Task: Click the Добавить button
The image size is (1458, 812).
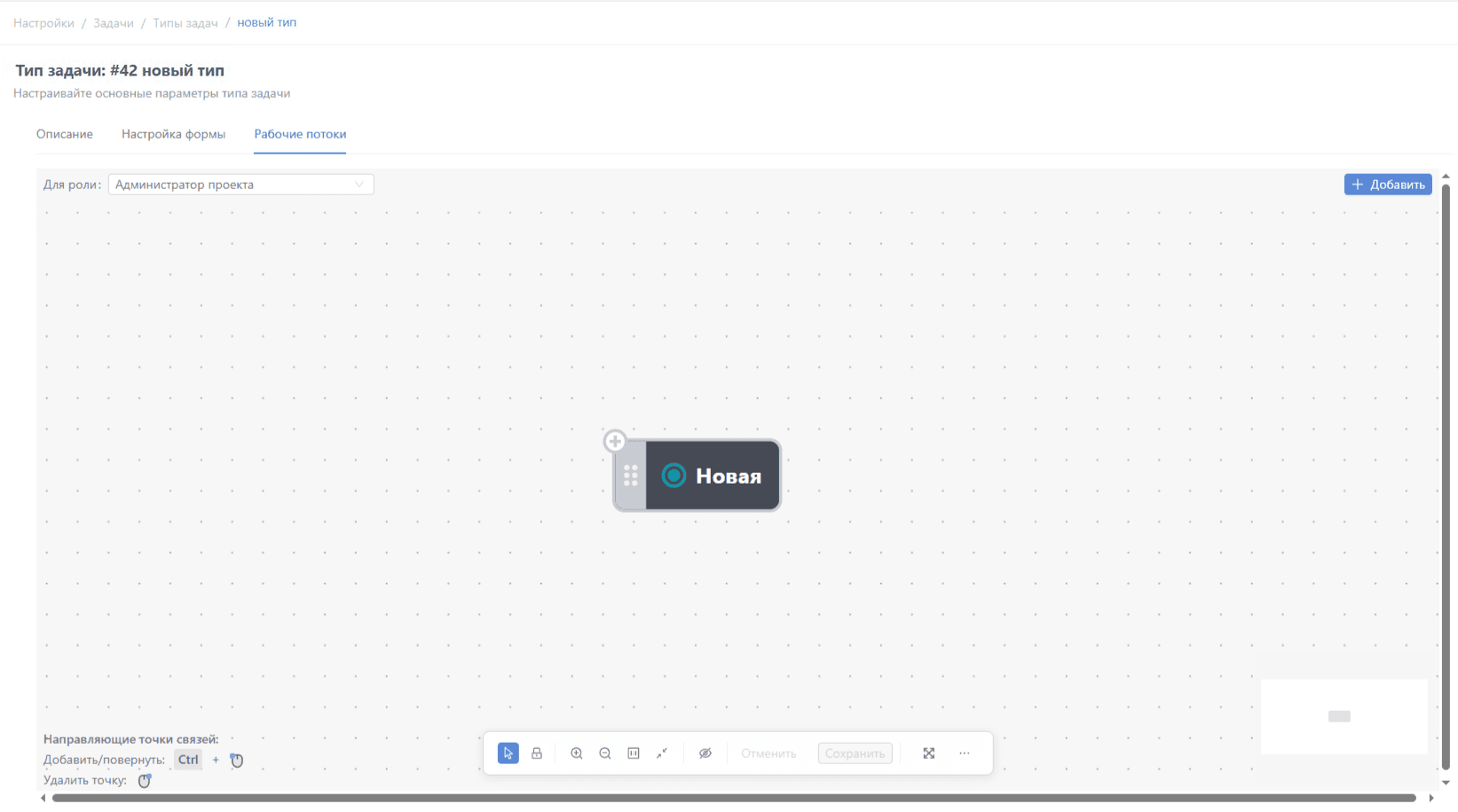Action: 1388,185
